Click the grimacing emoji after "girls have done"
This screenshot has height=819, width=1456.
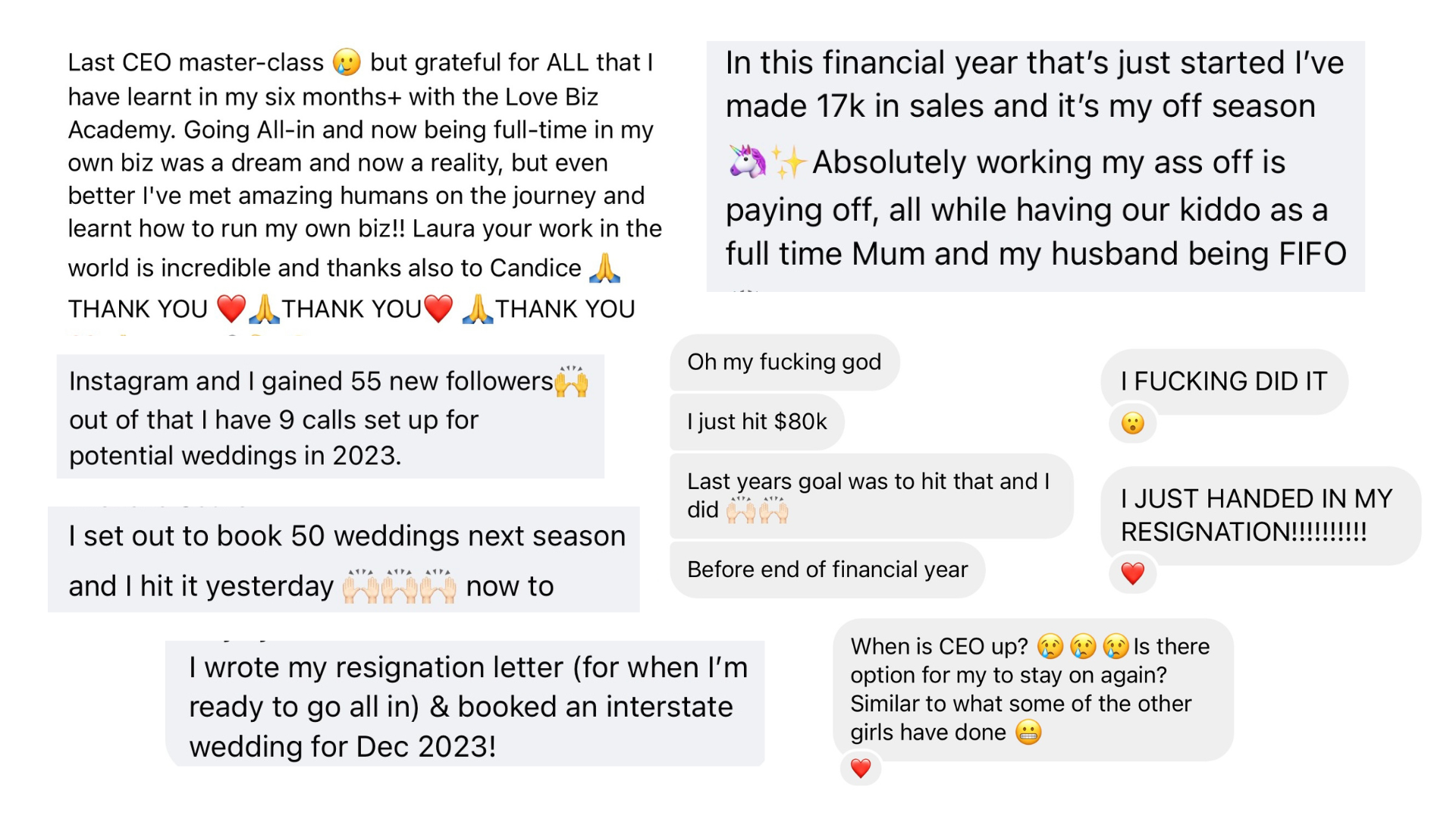(x=1028, y=733)
